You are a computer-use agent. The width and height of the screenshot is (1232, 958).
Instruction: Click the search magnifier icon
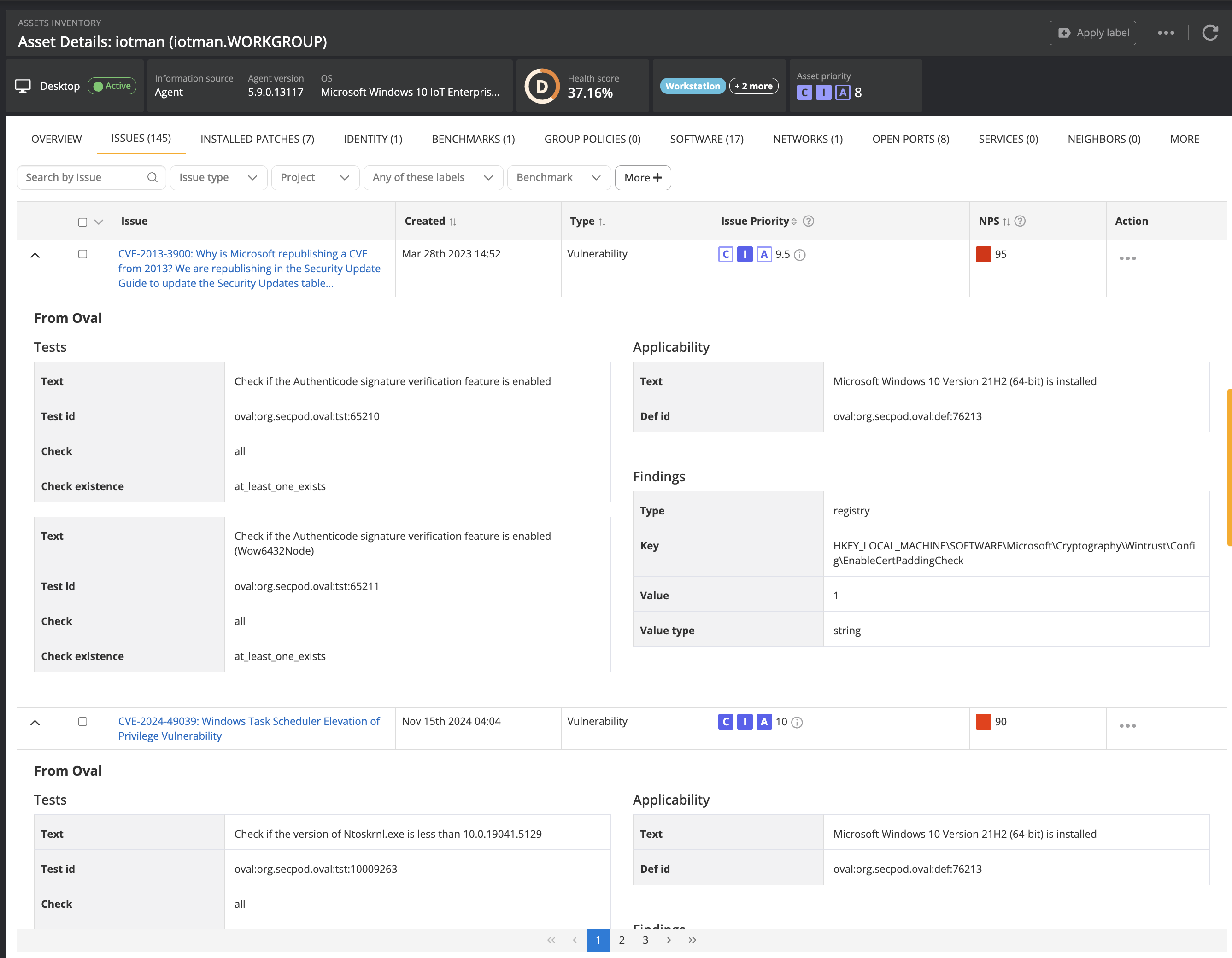pyautogui.click(x=153, y=178)
